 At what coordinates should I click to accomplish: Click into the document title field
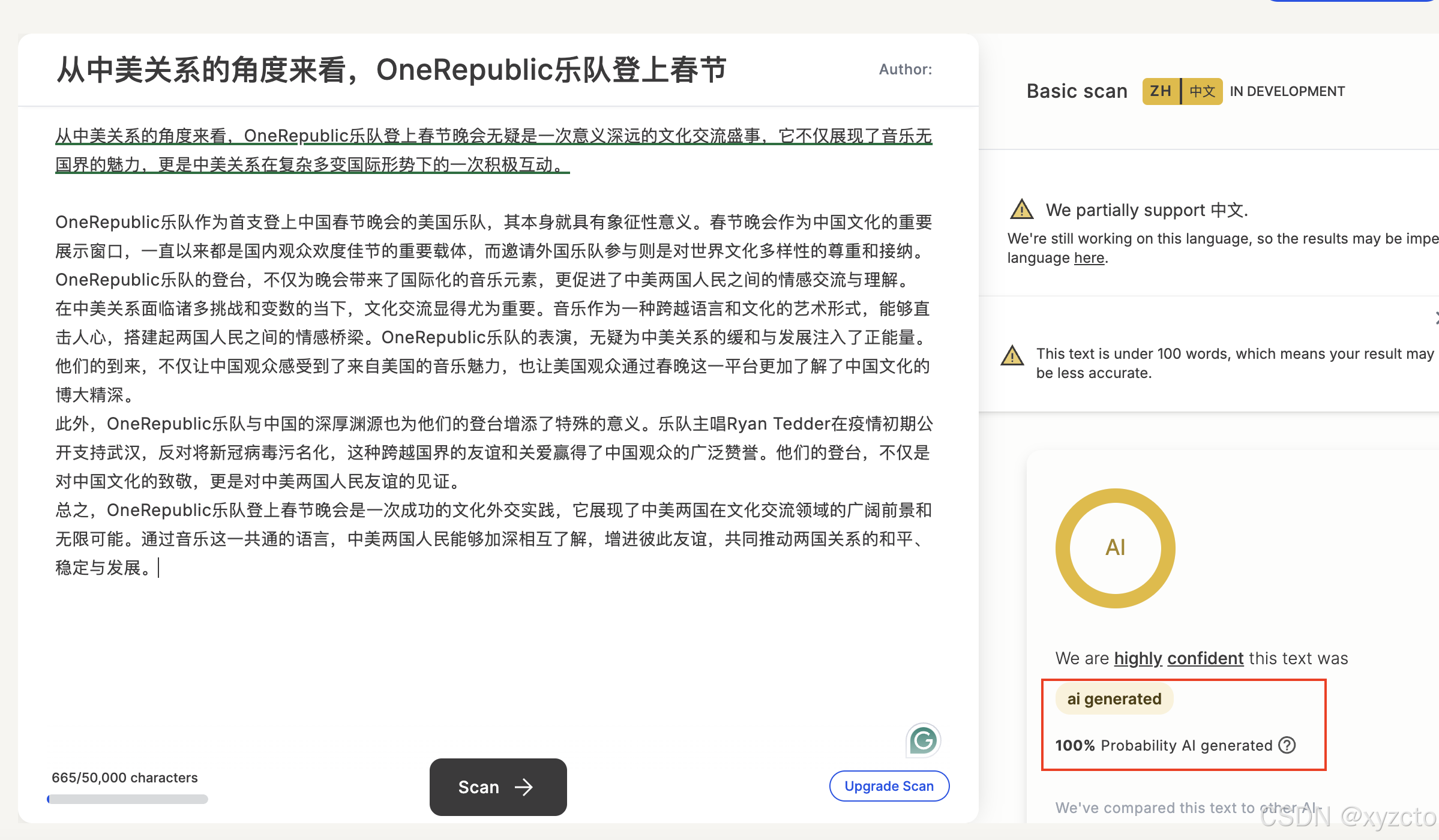coord(391,70)
